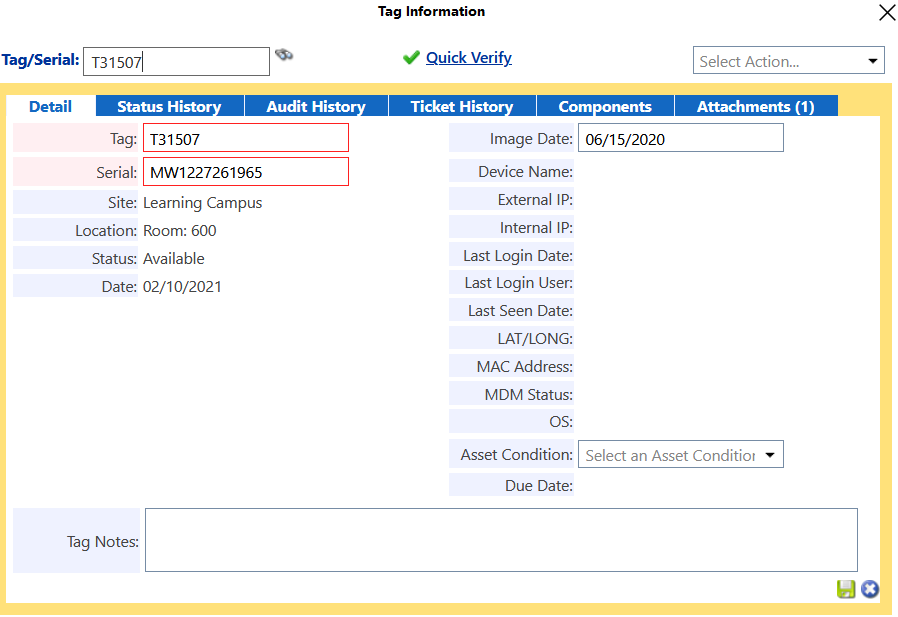The height and width of the screenshot is (617, 898).
Task: Select the Components tab
Action: tap(605, 107)
